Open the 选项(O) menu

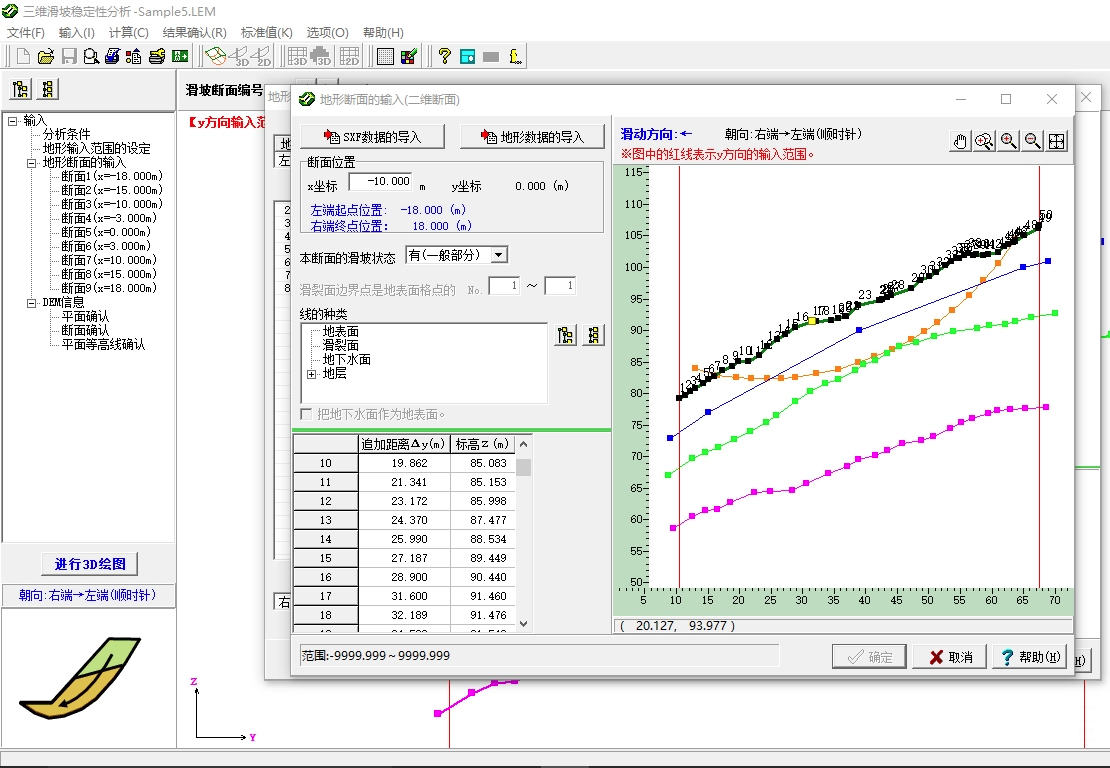tap(327, 33)
